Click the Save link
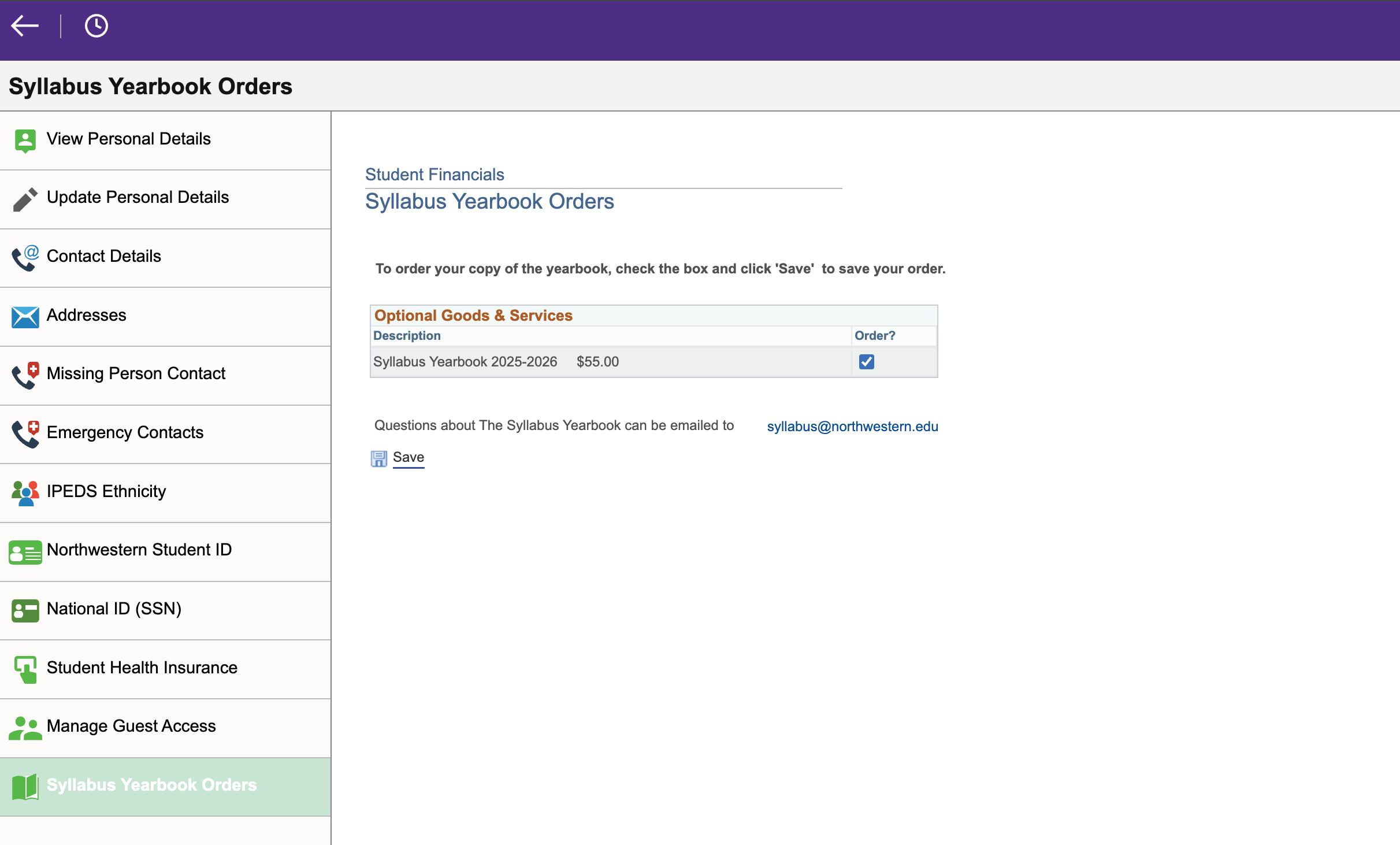Viewport: 1400px width, 845px height. click(x=408, y=457)
